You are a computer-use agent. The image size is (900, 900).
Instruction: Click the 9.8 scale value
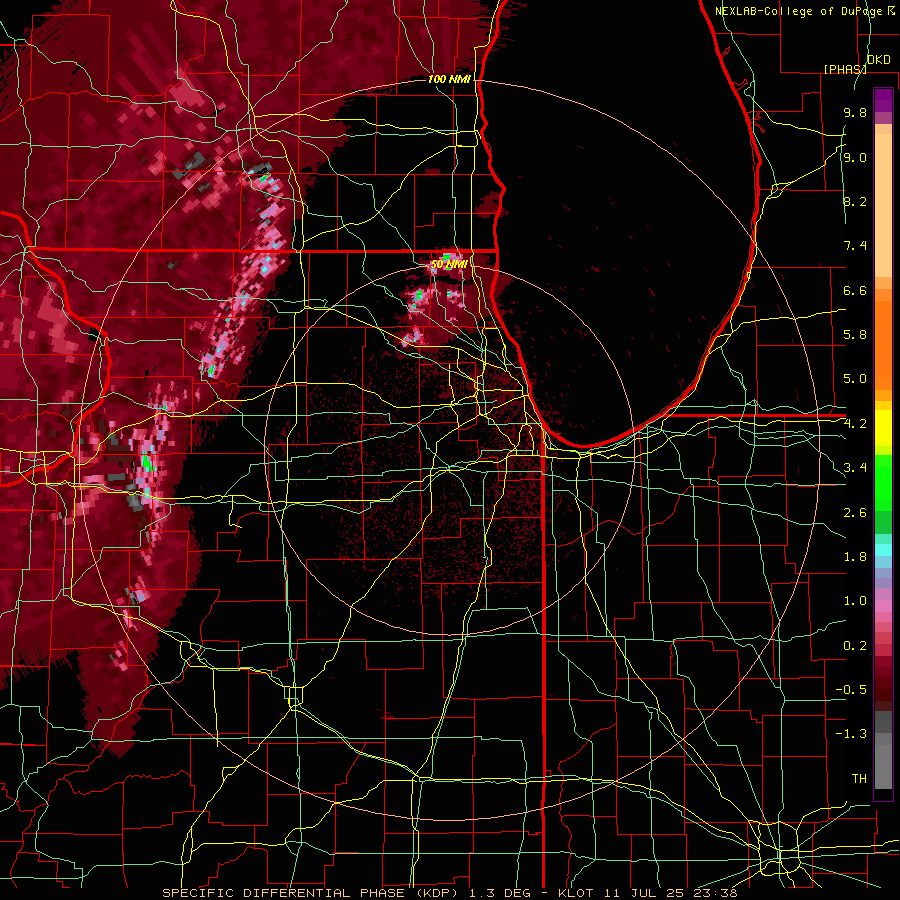(x=855, y=112)
